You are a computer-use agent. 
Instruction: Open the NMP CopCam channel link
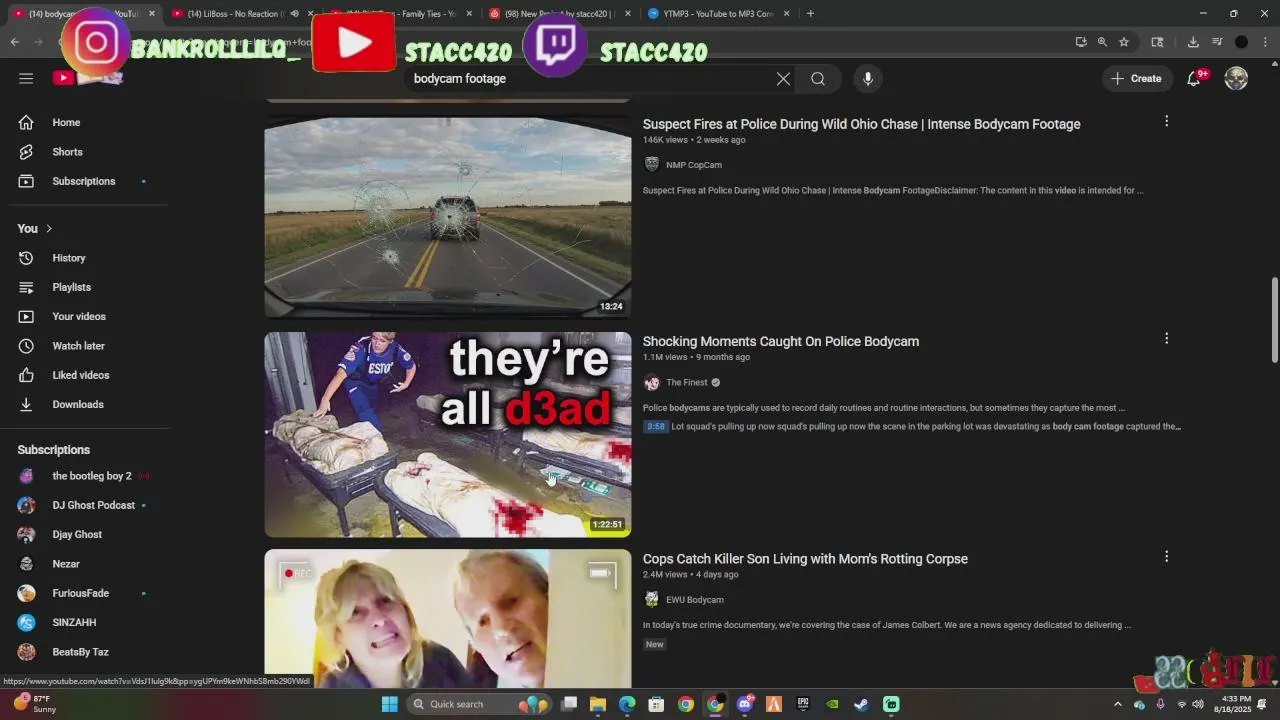coord(693,165)
